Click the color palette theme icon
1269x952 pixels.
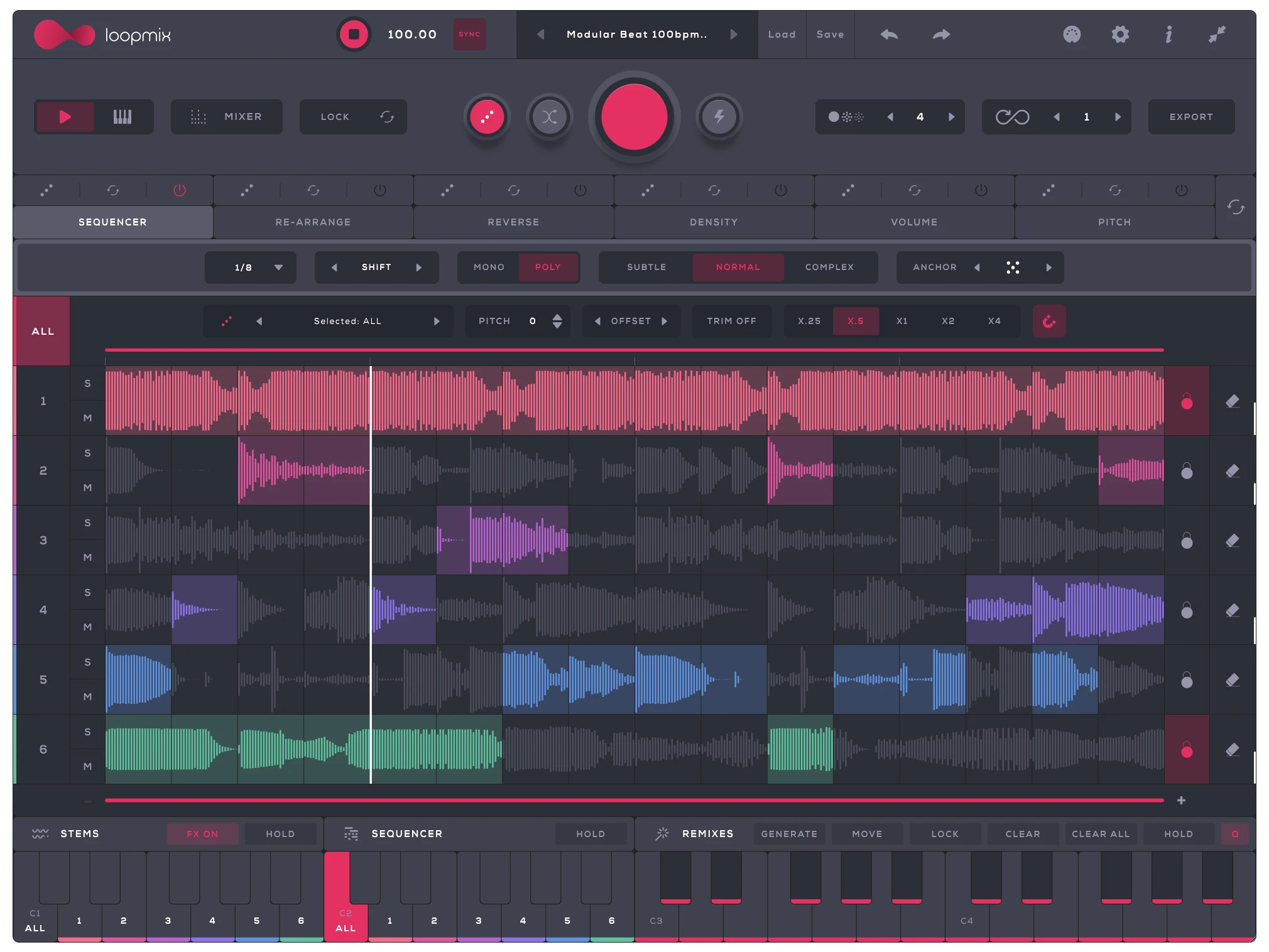coord(1072,35)
